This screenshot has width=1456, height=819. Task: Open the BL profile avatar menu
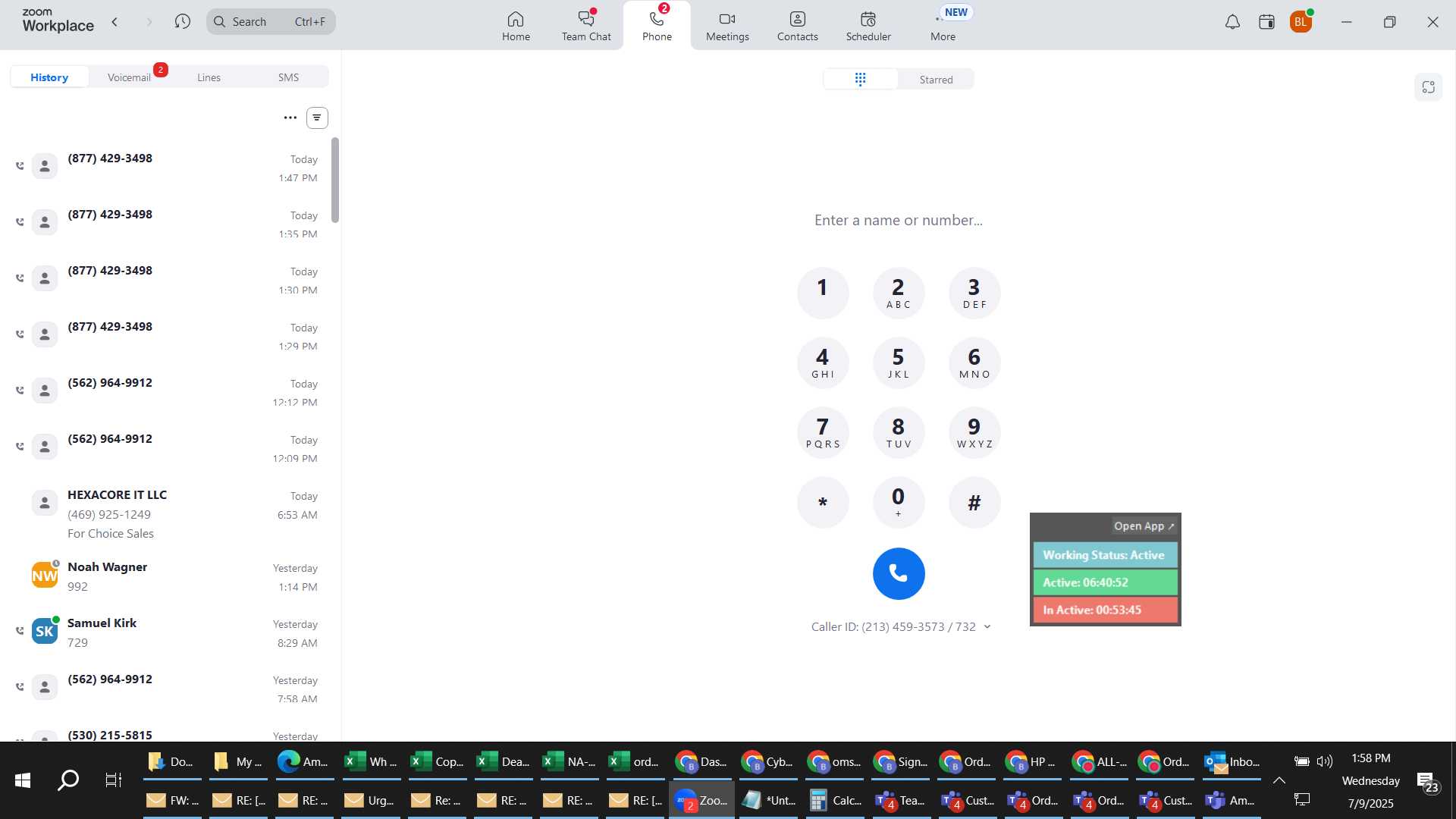pyautogui.click(x=1301, y=22)
